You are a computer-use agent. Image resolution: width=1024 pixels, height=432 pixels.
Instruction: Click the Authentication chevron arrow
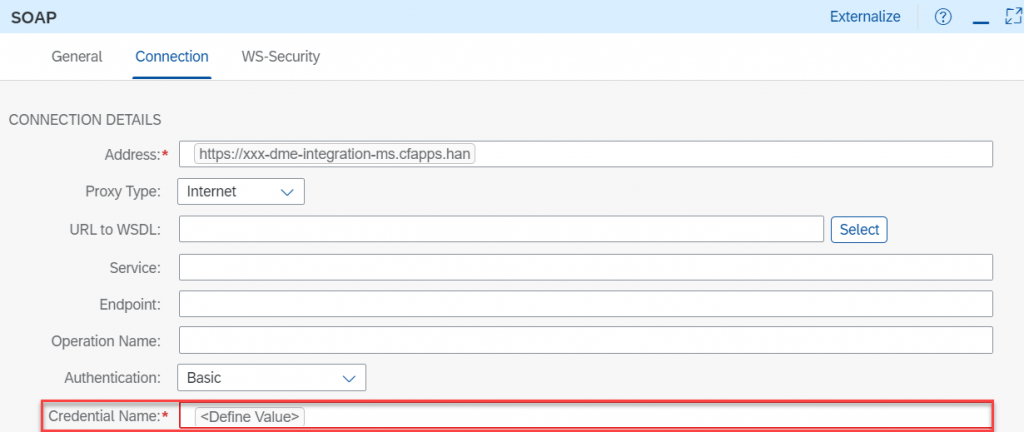coord(349,378)
